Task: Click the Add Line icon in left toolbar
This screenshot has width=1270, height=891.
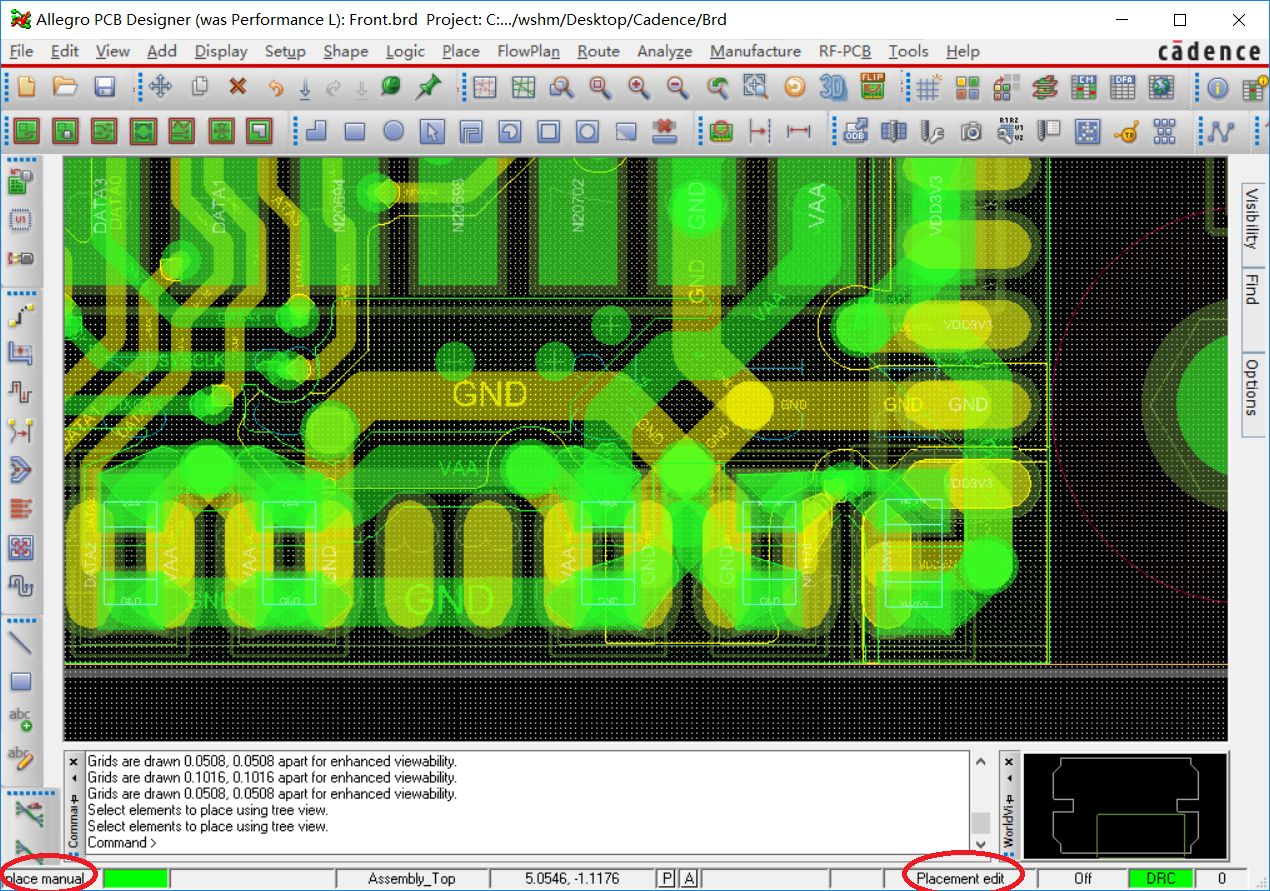Action: tap(20, 644)
